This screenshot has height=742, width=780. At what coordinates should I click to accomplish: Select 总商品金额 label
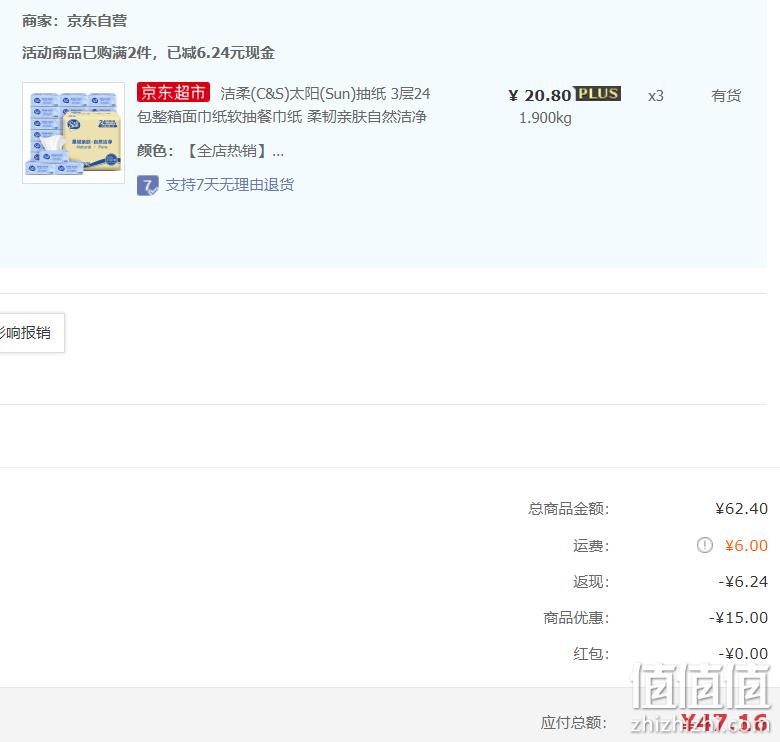click(569, 509)
